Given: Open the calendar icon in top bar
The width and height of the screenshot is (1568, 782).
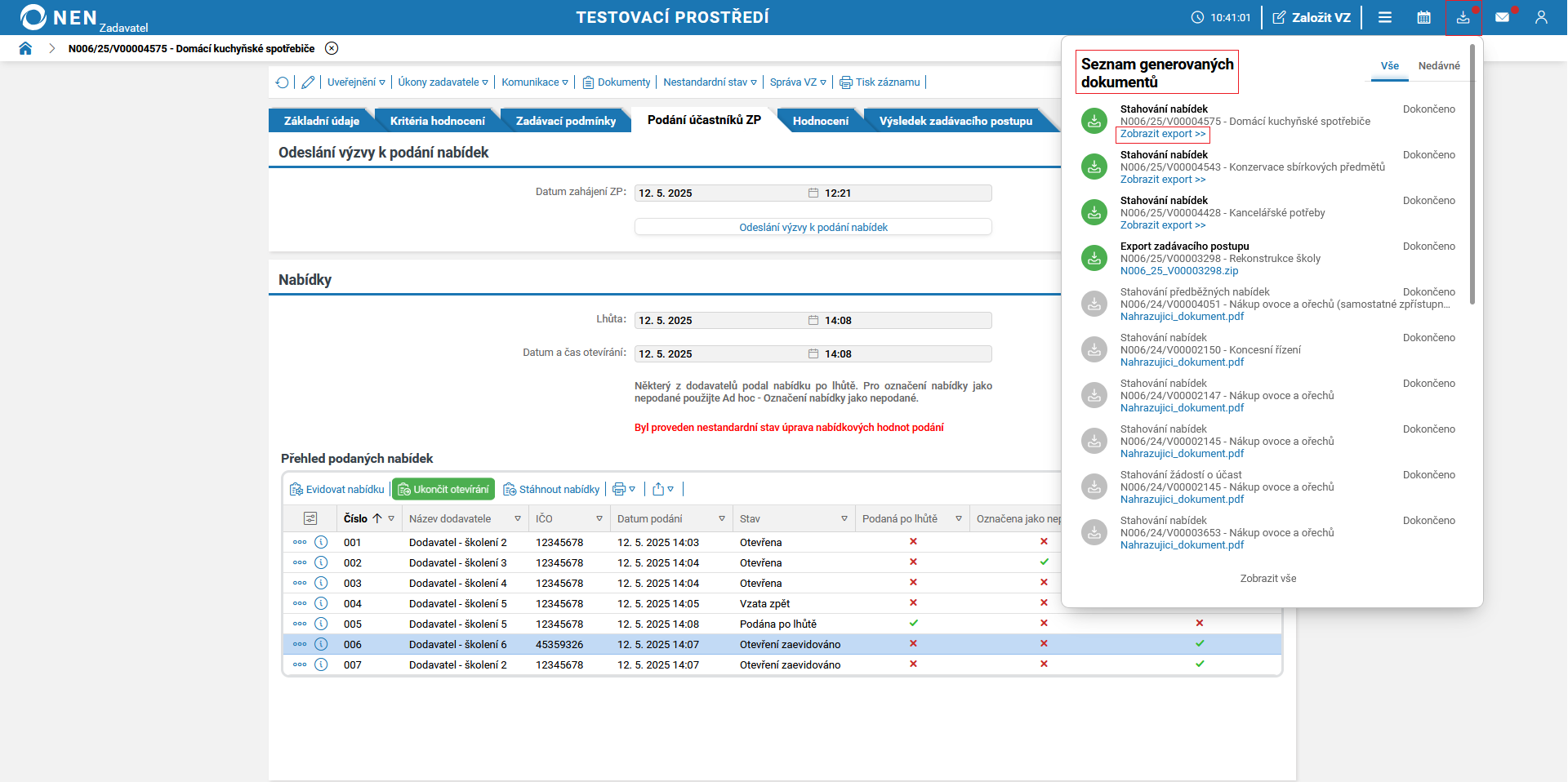Looking at the screenshot, I should point(1423,17).
